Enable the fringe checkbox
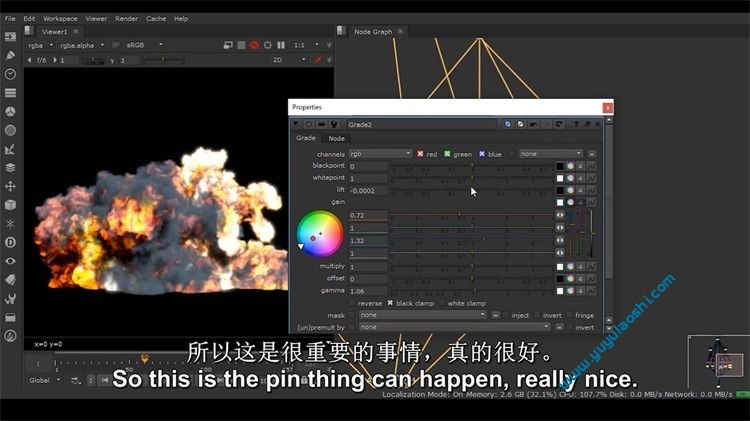 (x=570, y=315)
